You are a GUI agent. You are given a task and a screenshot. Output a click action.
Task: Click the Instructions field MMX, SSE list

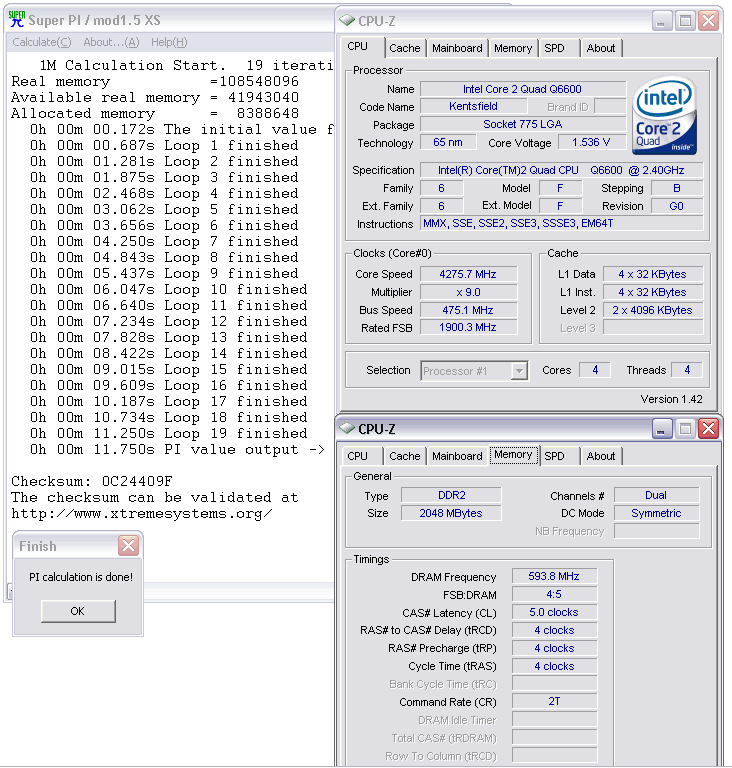561,223
